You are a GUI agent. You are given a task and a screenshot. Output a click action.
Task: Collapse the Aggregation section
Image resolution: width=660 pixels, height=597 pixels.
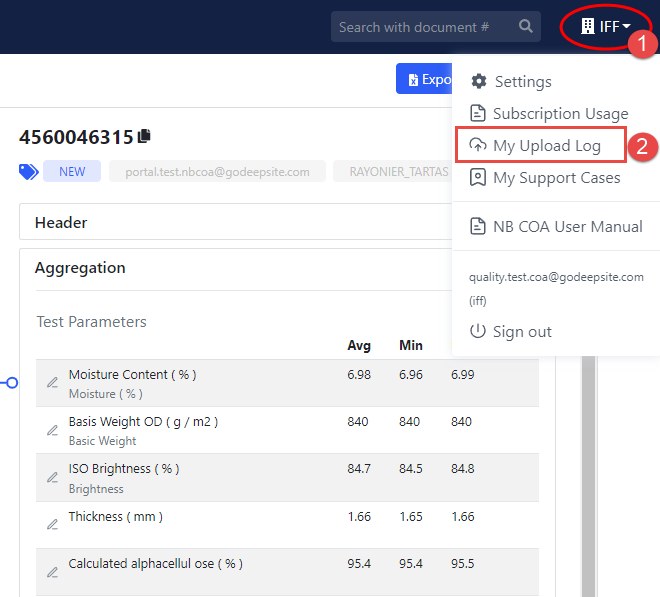[x=80, y=268]
